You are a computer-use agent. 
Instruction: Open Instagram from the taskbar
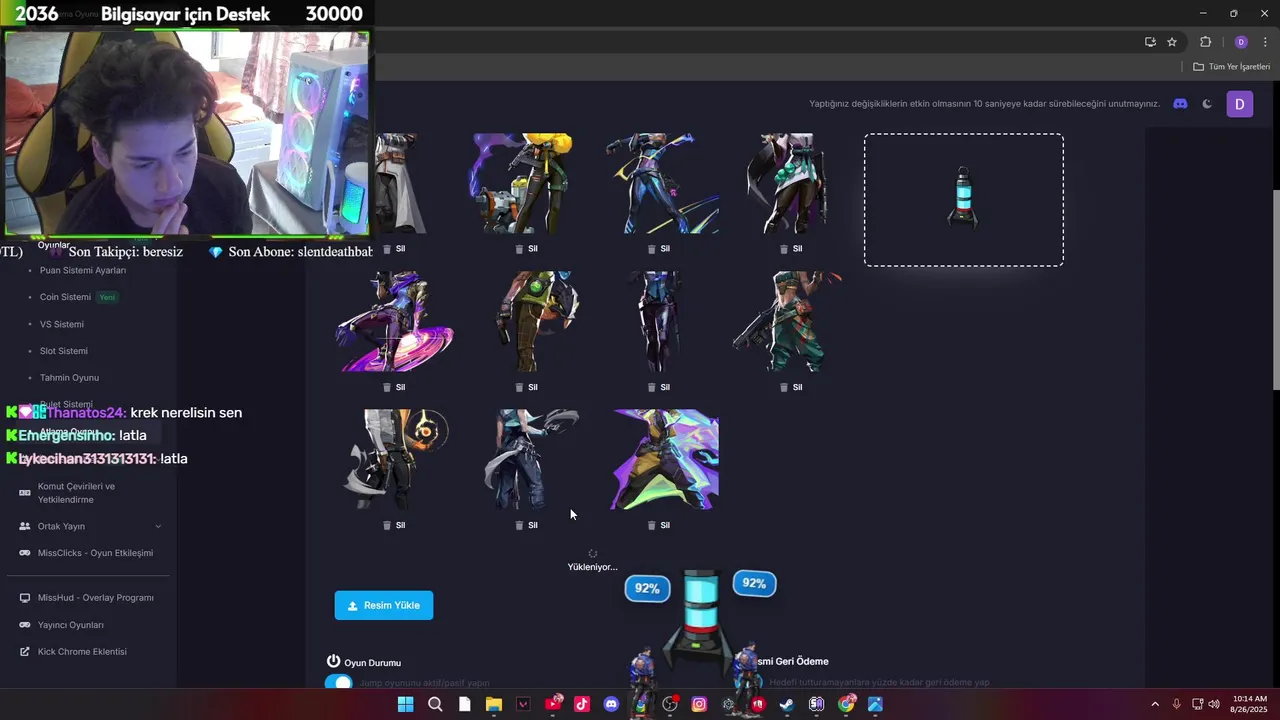(x=699, y=704)
